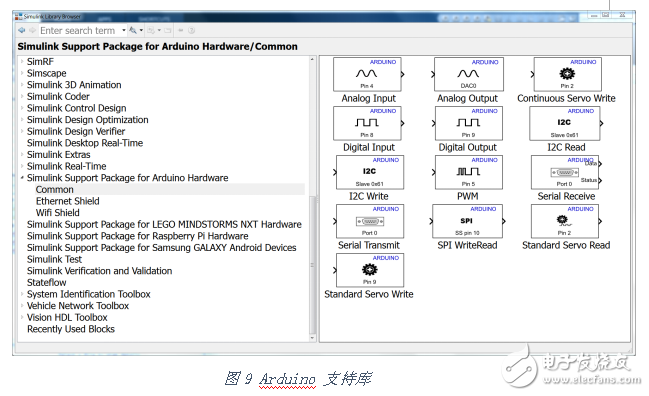
Task: Select the Digital Input block
Action: [x=368, y=123]
